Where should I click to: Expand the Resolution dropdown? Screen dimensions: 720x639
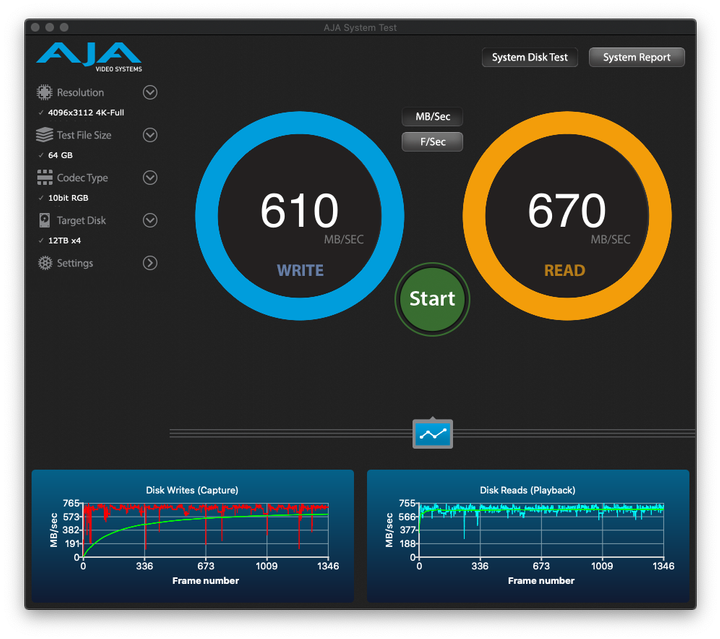pos(150,93)
